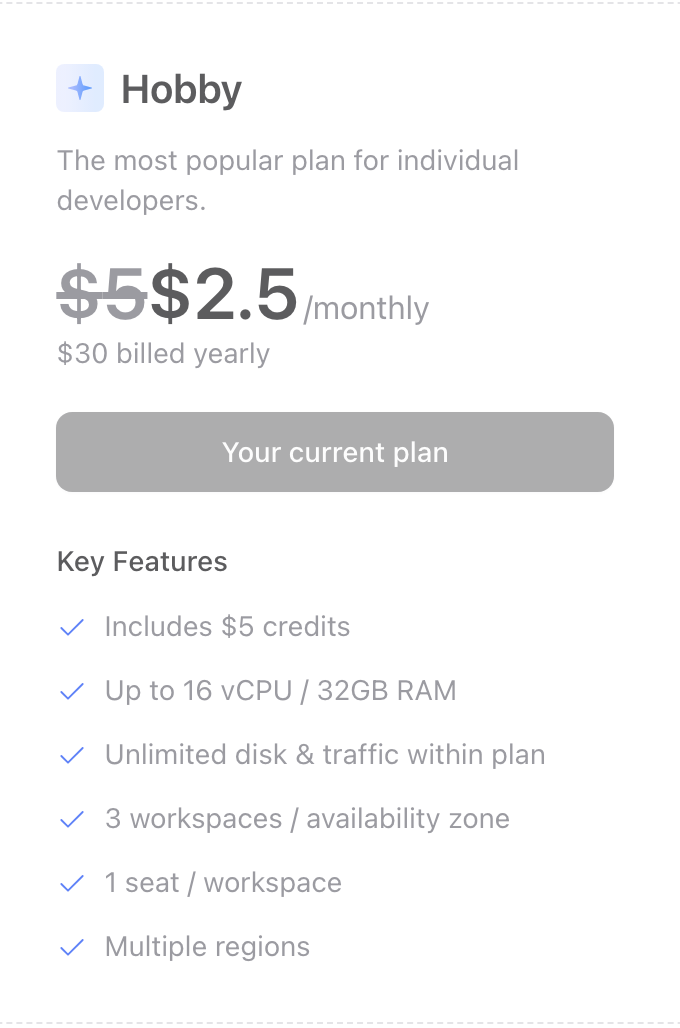Click 3 workspaces / availability zone text
Image resolution: width=680 pixels, height=1028 pixels.
[308, 819]
